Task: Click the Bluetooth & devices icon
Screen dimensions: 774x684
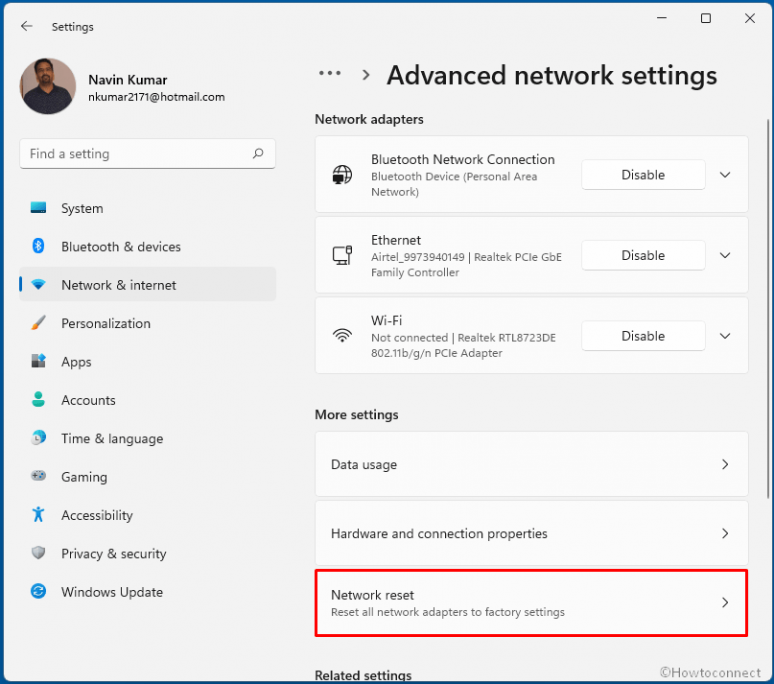Action: [x=38, y=246]
